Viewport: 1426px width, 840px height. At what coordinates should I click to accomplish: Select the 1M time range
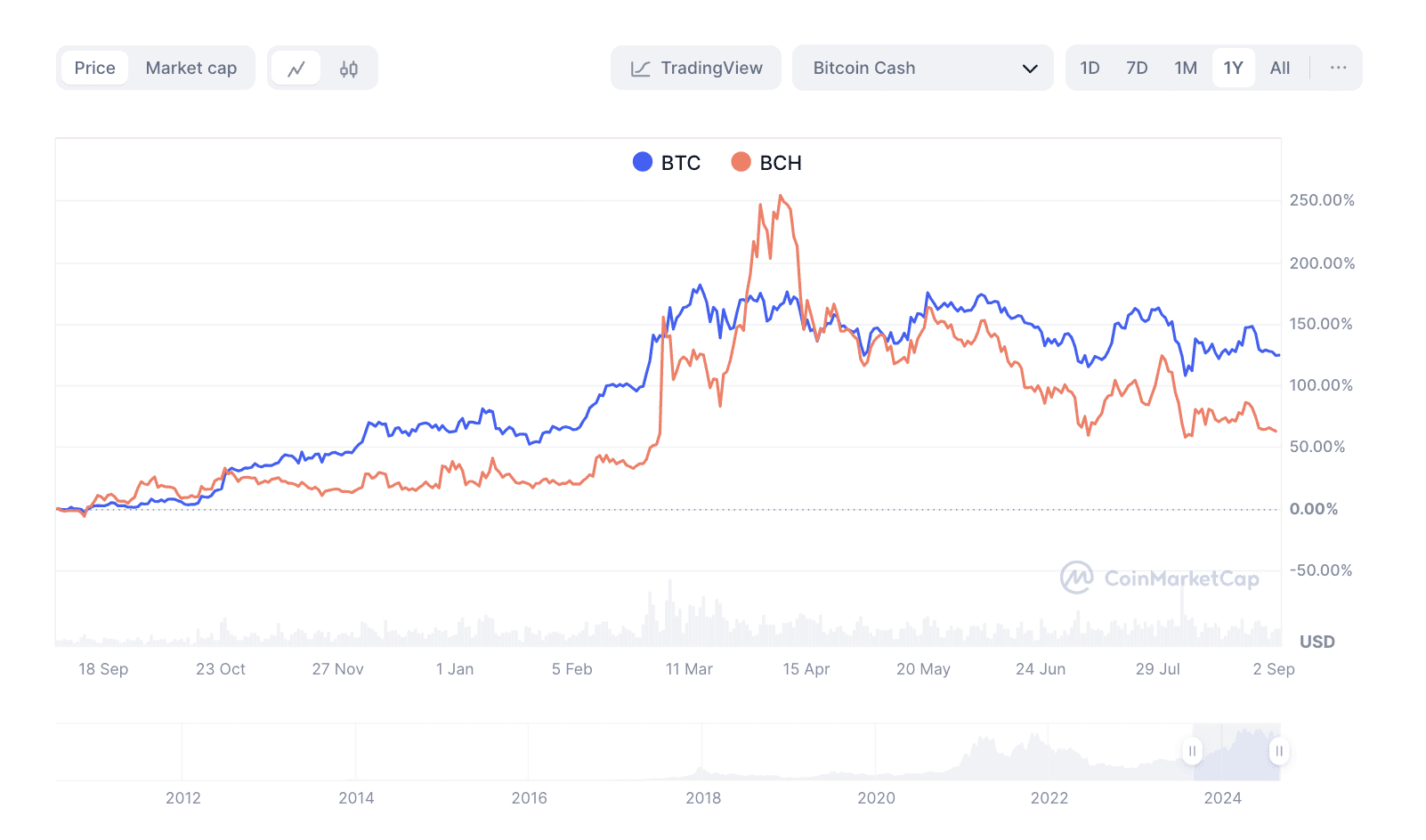1186,69
